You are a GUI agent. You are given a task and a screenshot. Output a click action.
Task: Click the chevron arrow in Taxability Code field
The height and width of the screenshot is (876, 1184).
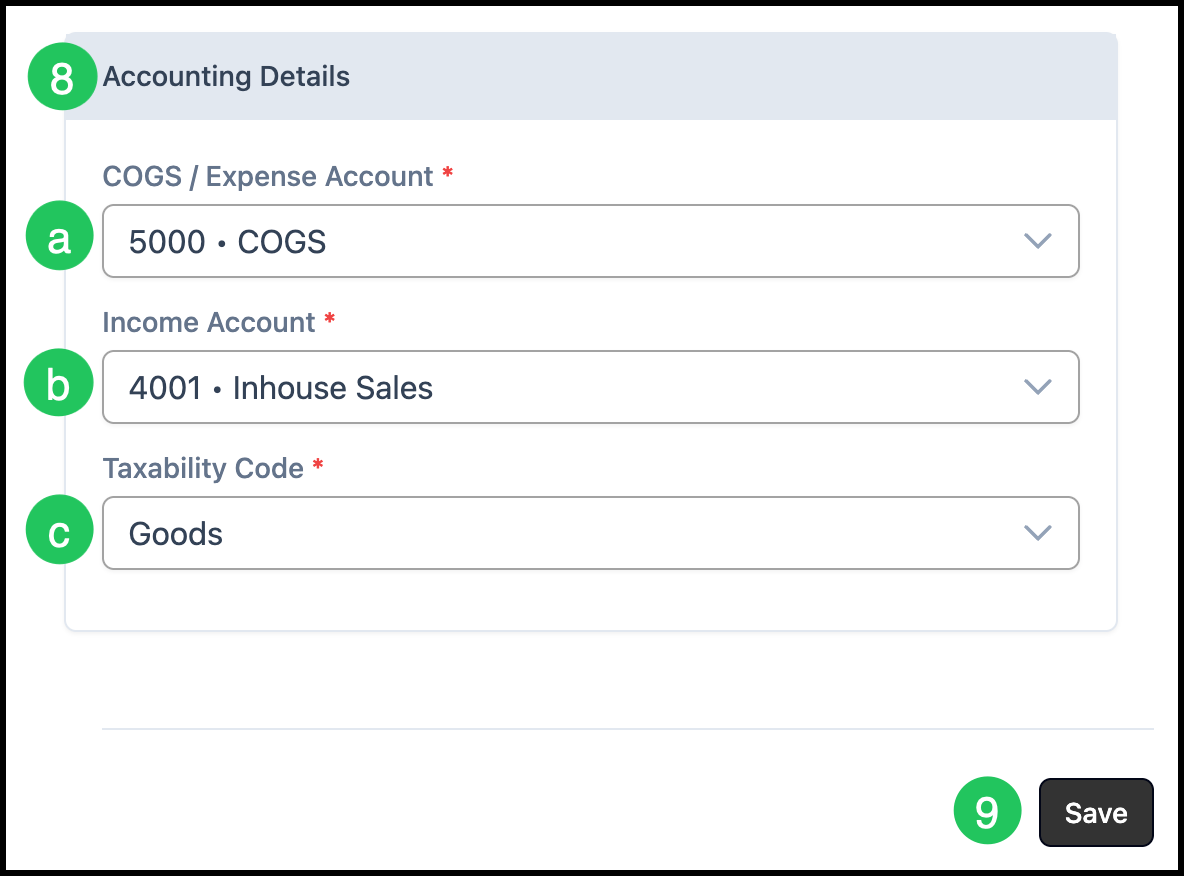pyautogui.click(x=1038, y=533)
